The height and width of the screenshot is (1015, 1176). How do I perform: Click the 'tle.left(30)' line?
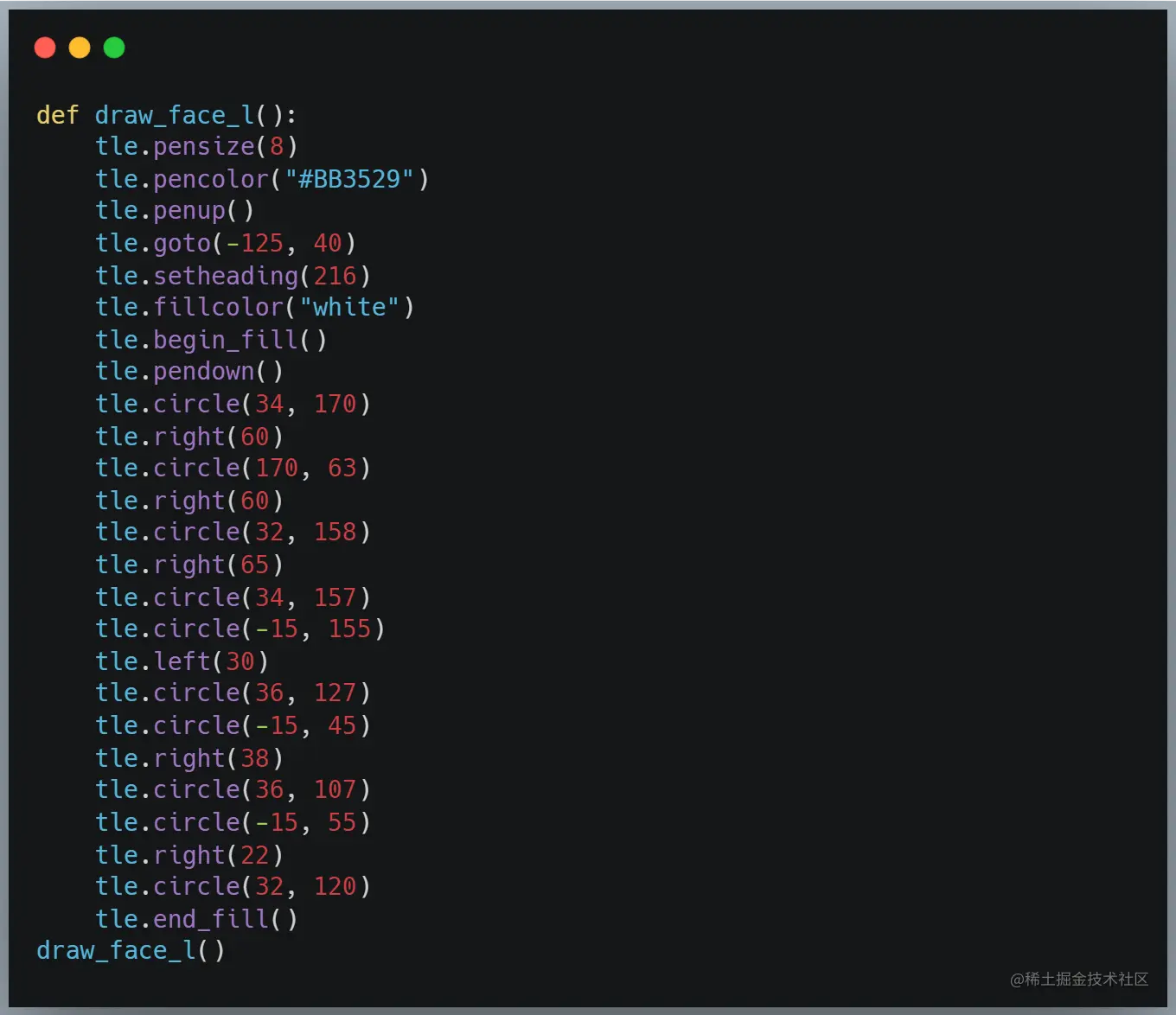pos(182,661)
